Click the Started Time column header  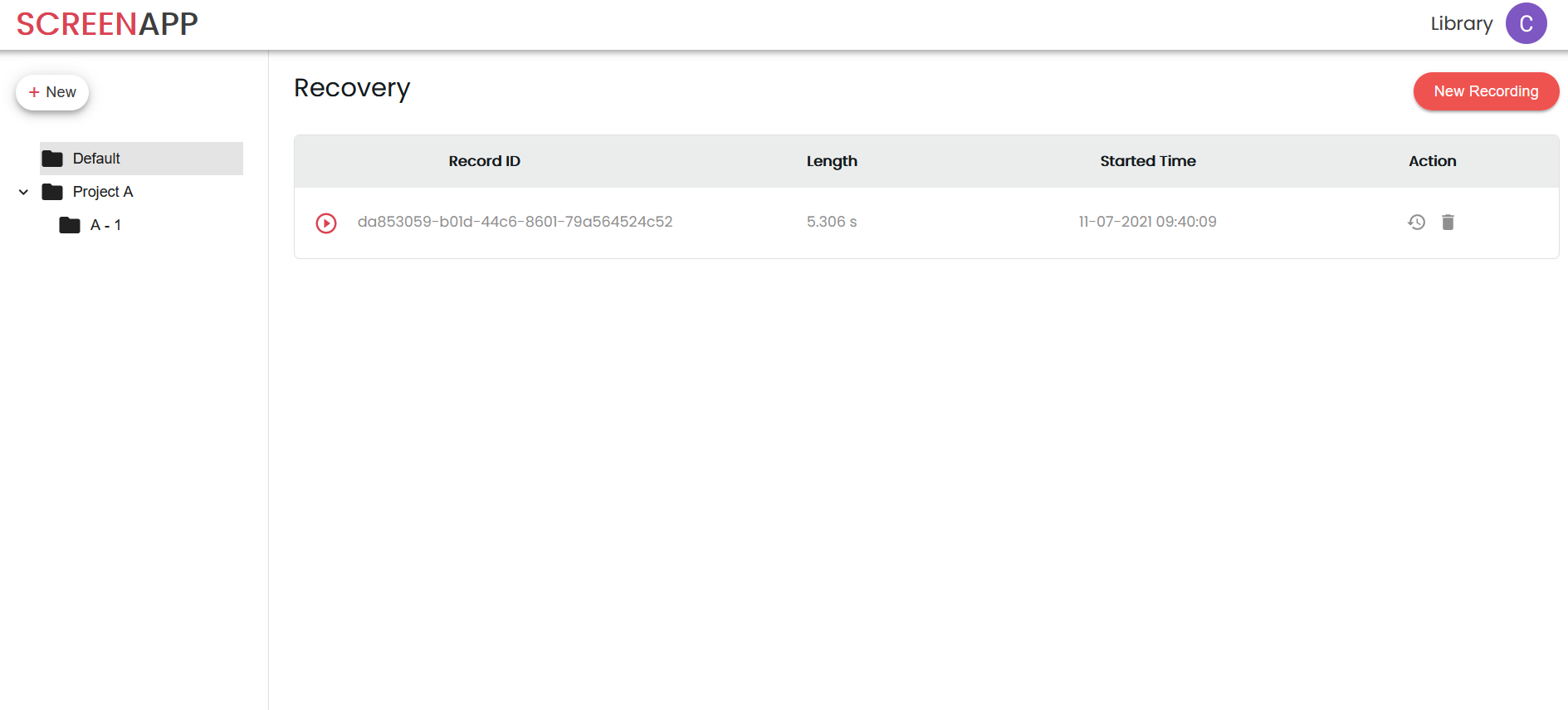coord(1147,161)
